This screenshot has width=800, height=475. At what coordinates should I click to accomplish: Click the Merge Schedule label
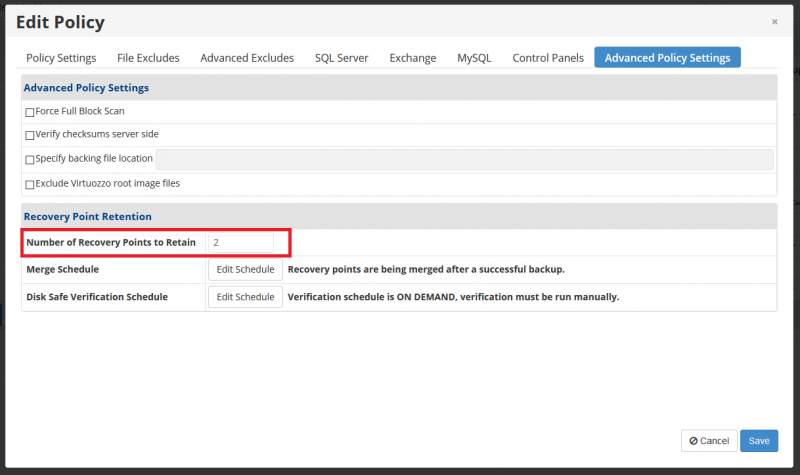pyautogui.click(x=63, y=269)
